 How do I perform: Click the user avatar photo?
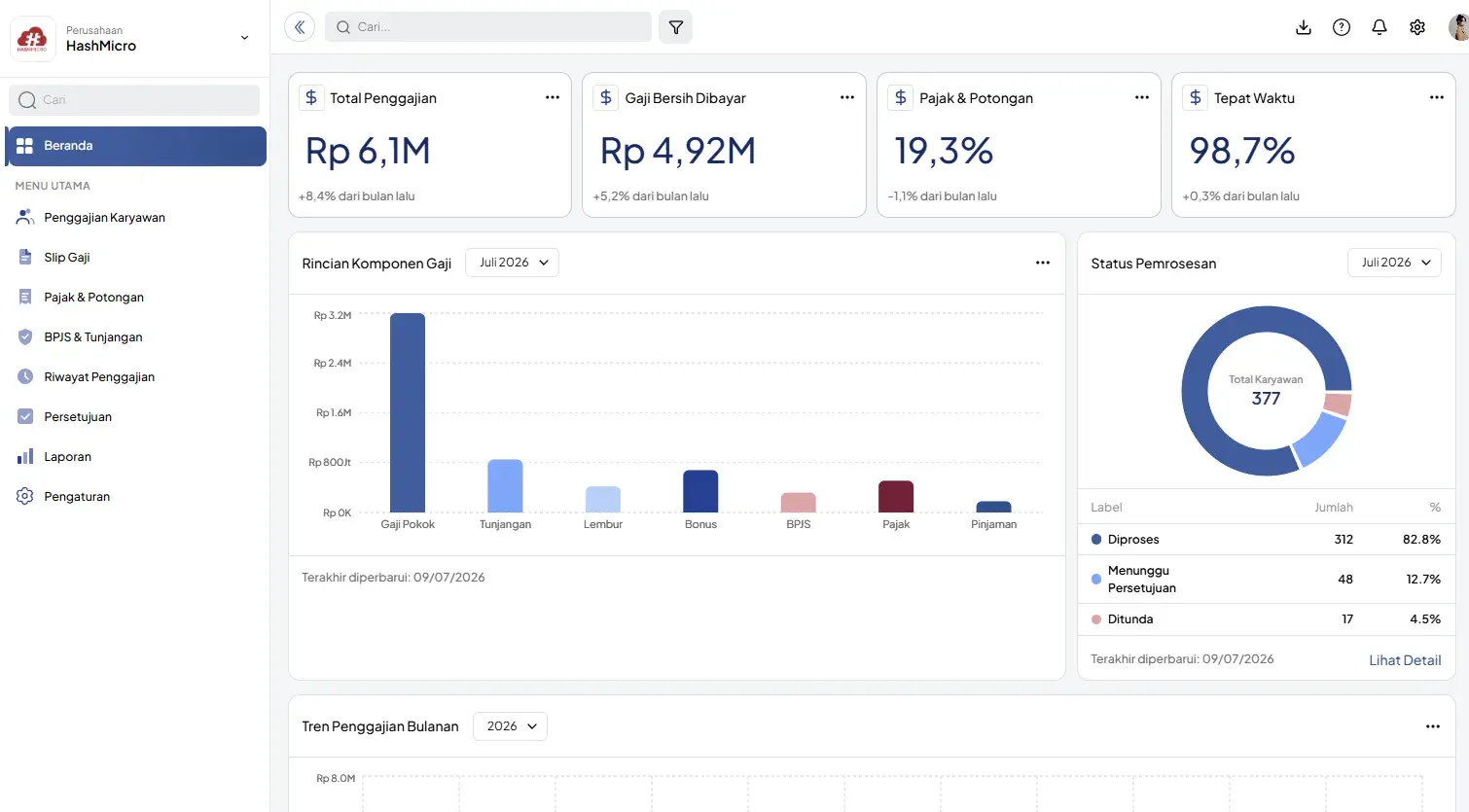pos(1458,27)
